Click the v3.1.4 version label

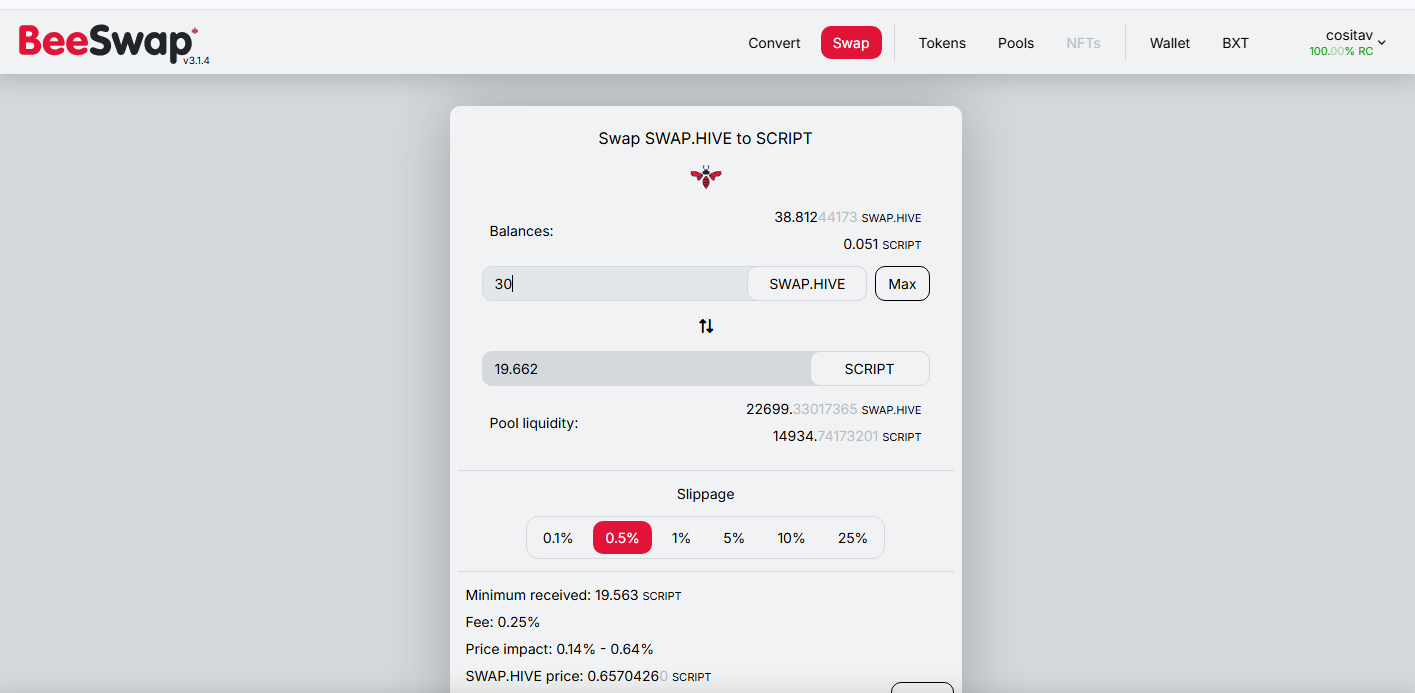click(x=196, y=61)
